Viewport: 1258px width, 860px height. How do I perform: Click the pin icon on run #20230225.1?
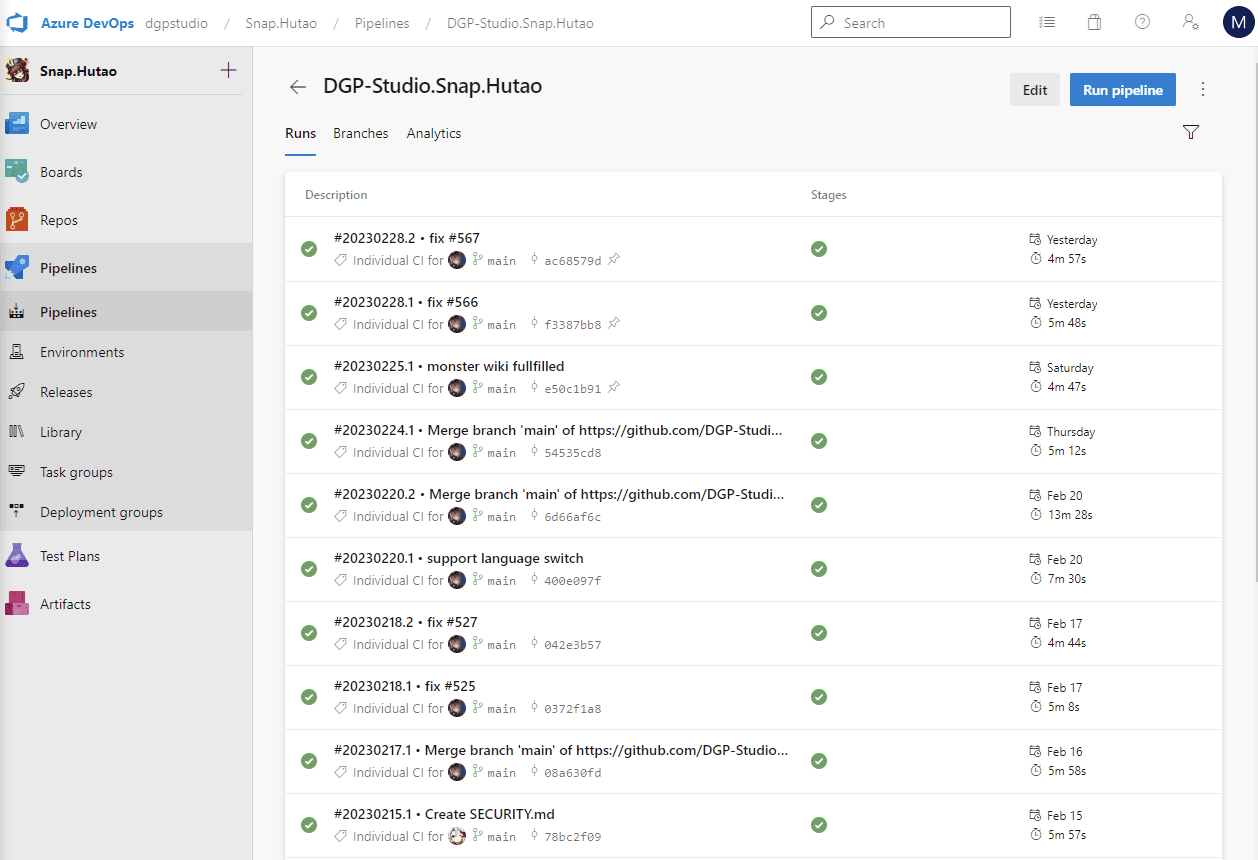click(614, 388)
